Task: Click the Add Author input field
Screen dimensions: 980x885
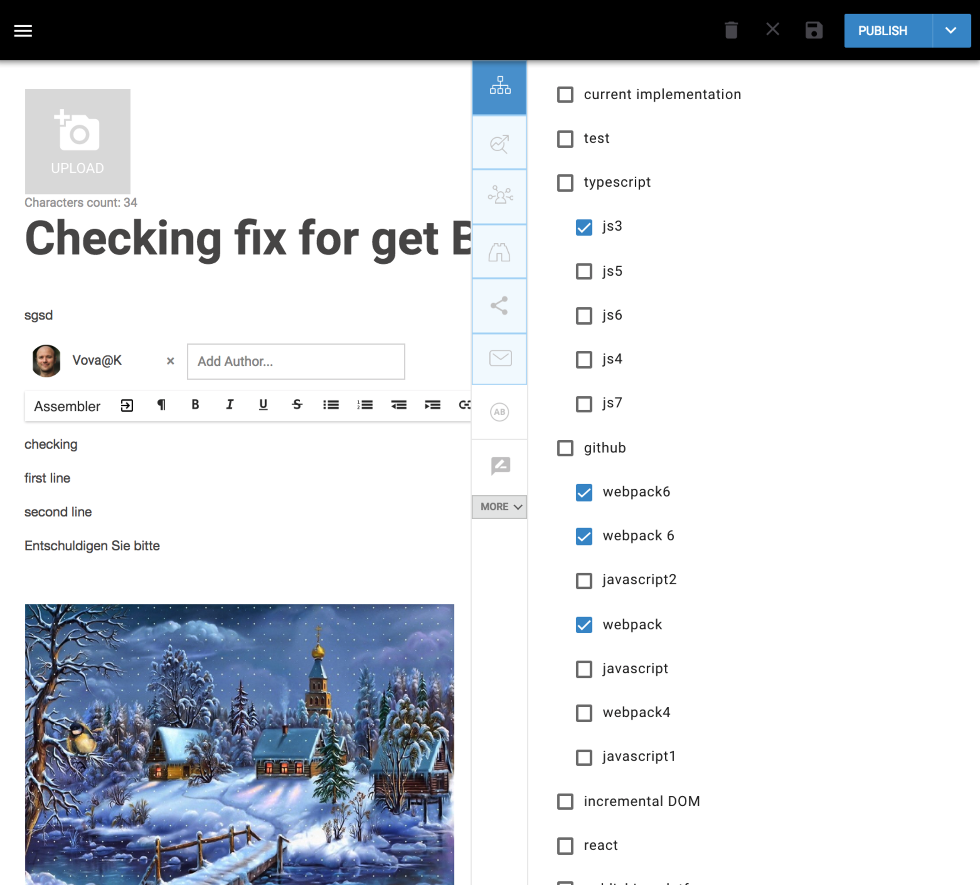Action: [x=296, y=361]
